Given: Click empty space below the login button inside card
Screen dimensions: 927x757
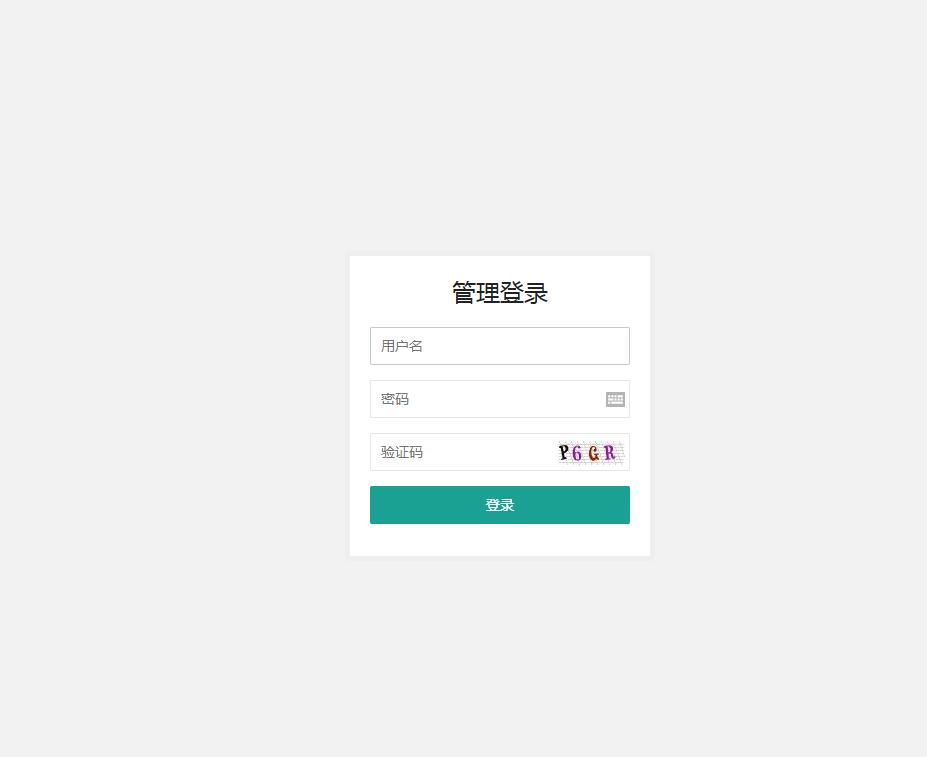Looking at the screenshot, I should [500, 540].
